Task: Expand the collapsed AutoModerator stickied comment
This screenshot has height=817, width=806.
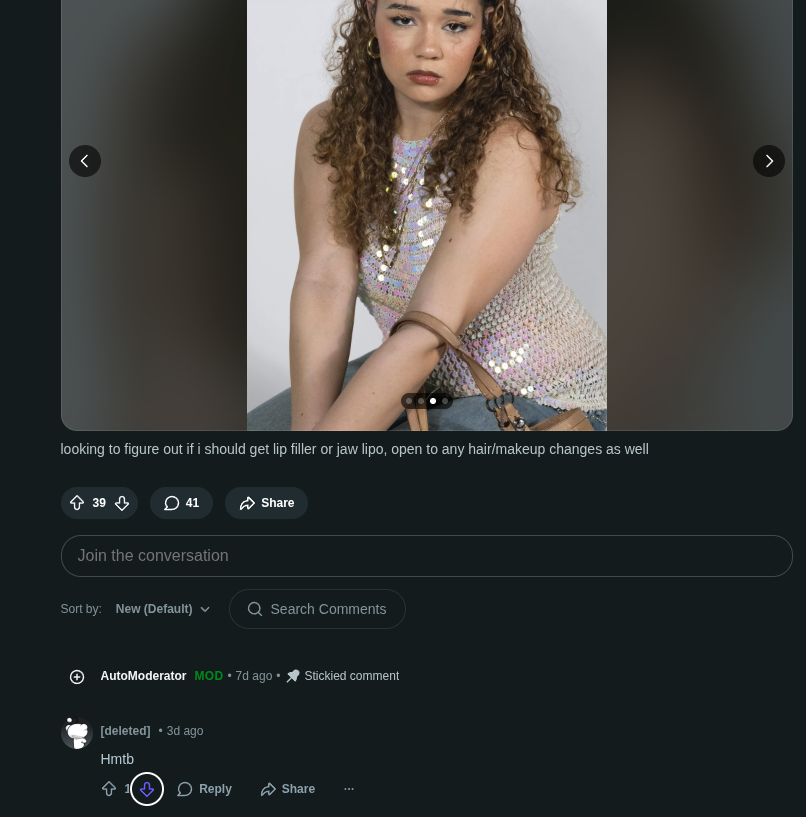Action: click(x=77, y=677)
